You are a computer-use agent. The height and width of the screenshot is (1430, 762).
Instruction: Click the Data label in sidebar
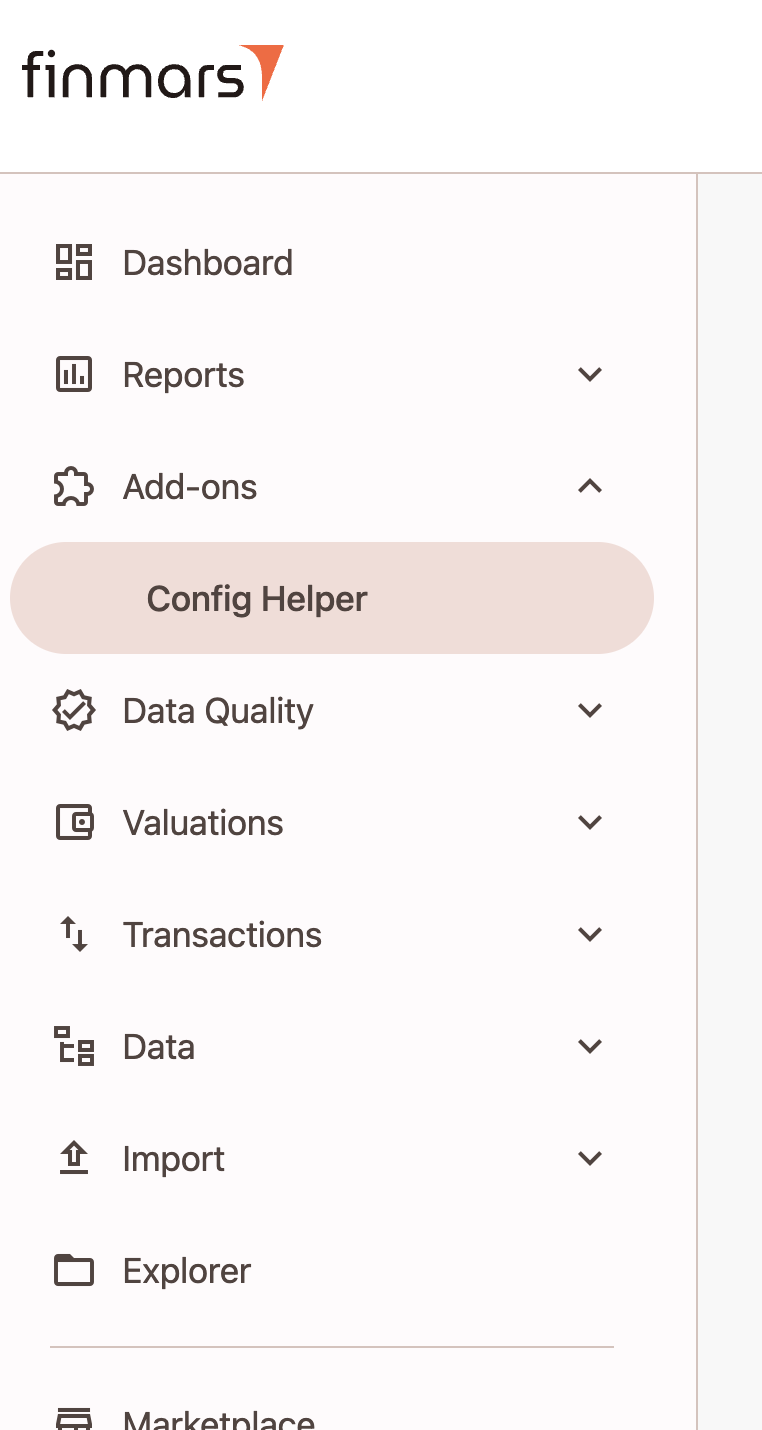(x=159, y=1047)
